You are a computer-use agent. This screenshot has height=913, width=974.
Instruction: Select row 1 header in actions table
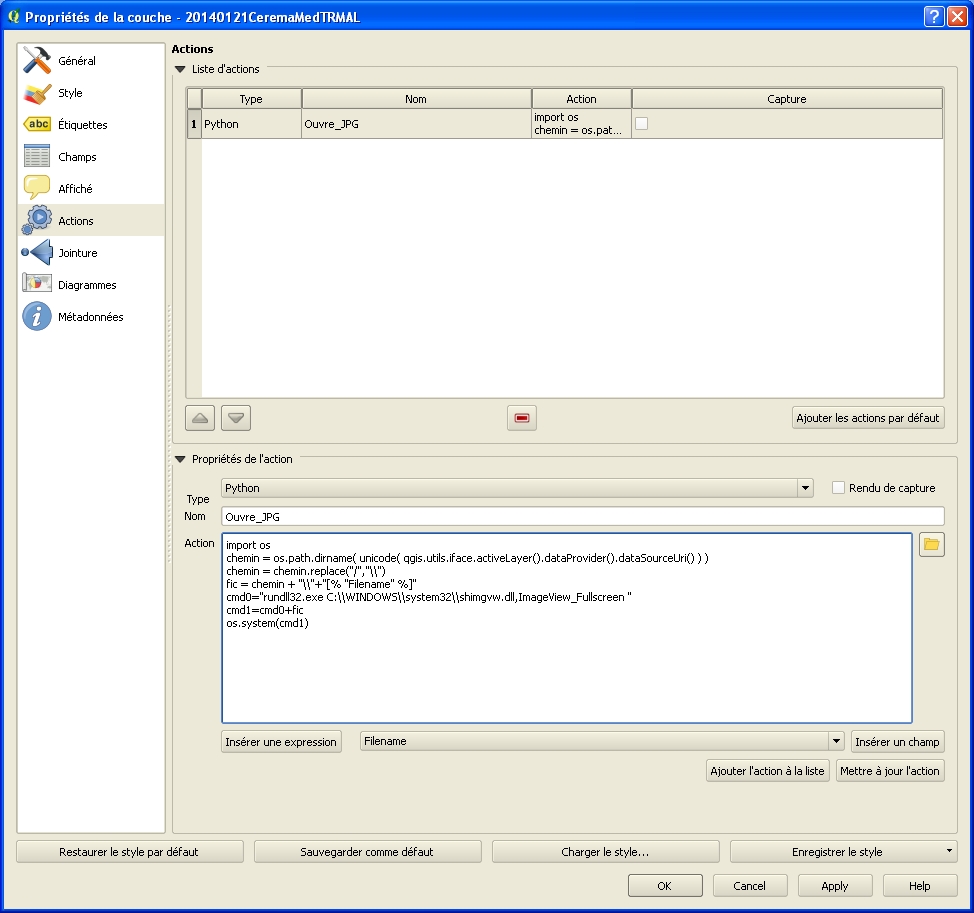(x=194, y=124)
